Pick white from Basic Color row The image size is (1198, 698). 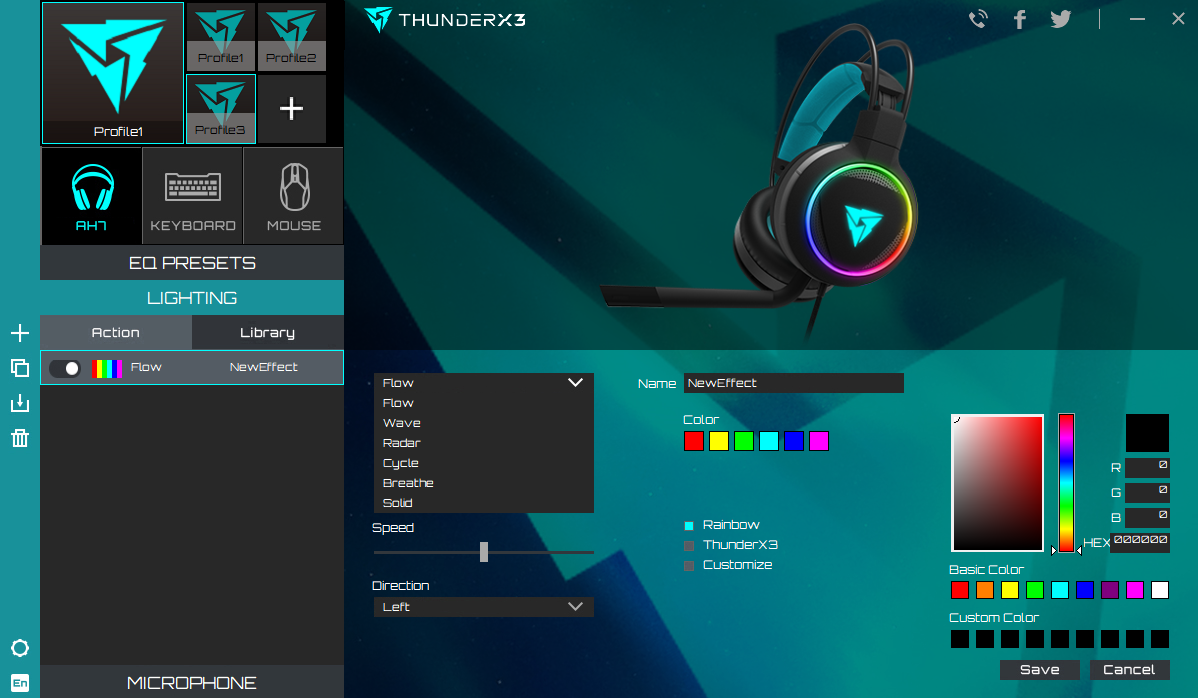[x=1160, y=590]
